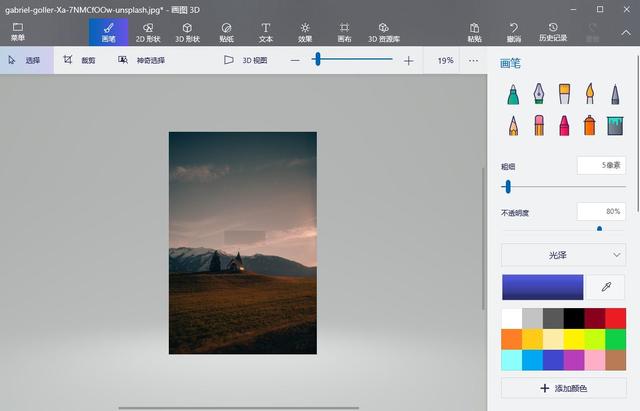Expand the 光泽 material dropdown

[563, 255]
